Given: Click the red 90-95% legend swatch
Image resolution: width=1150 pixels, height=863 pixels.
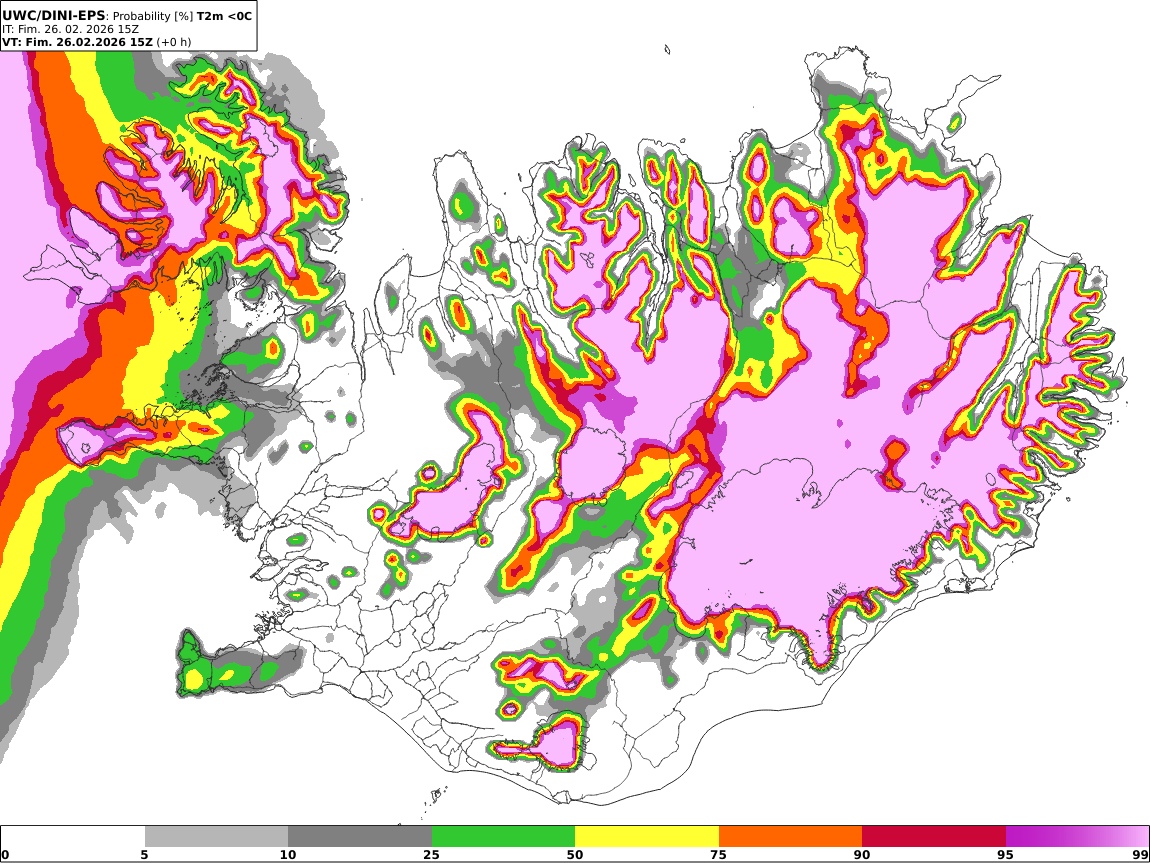Looking at the screenshot, I should click(934, 836).
